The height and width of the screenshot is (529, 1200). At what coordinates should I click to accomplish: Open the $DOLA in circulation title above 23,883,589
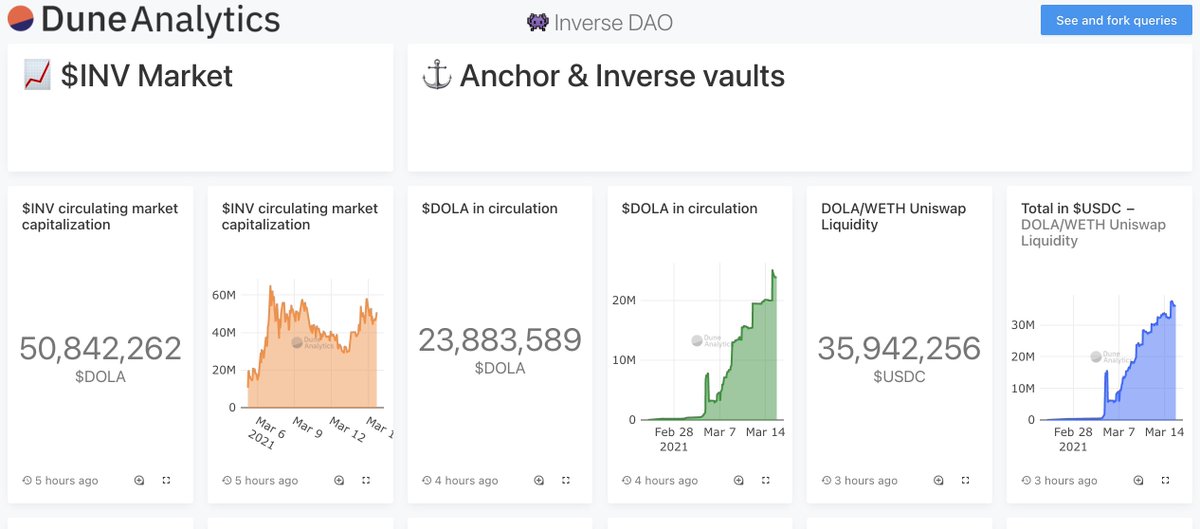(x=490, y=209)
